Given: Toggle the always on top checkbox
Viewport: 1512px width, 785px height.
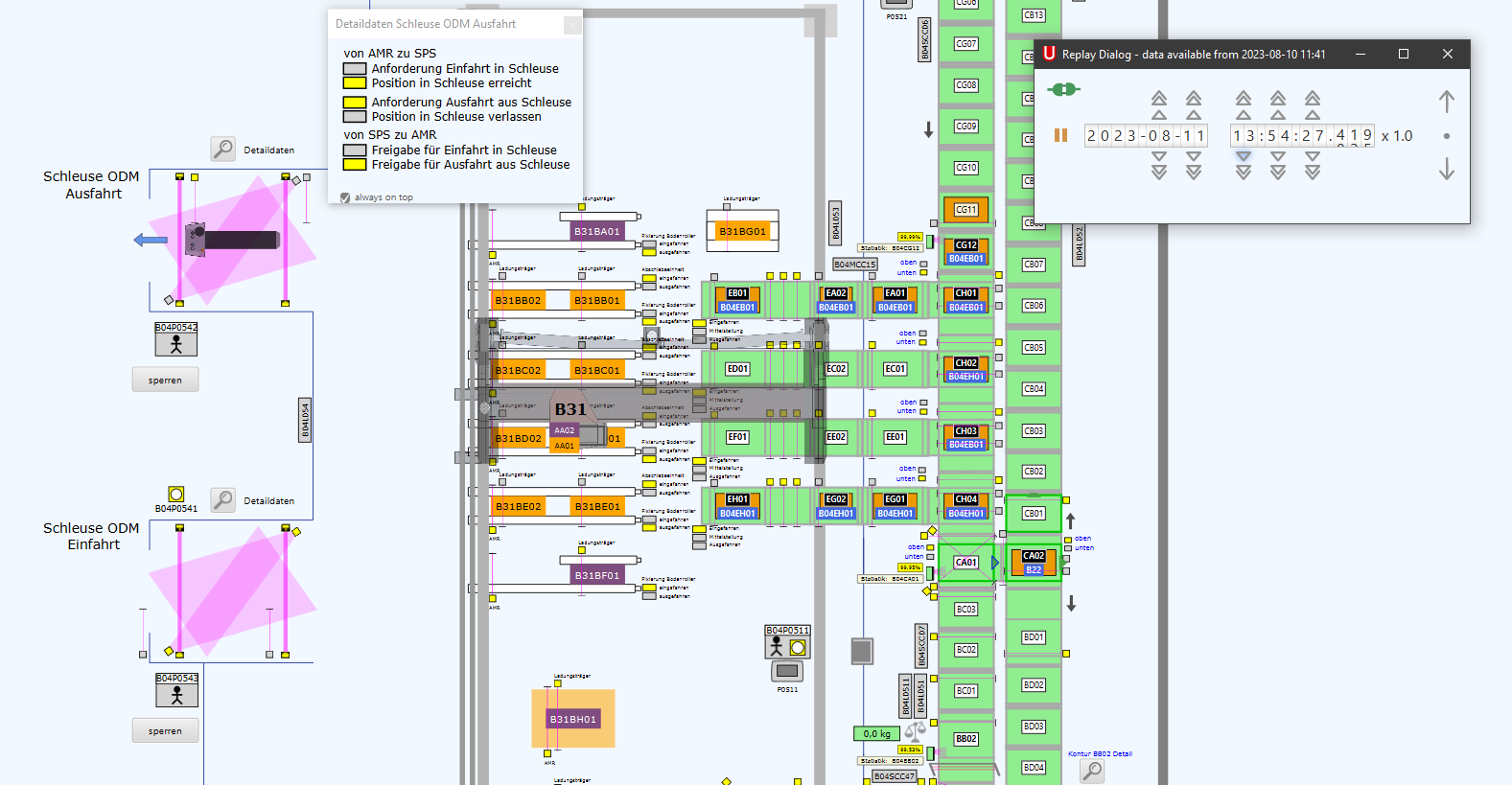Looking at the screenshot, I should pyautogui.click(x=345, y=197).
